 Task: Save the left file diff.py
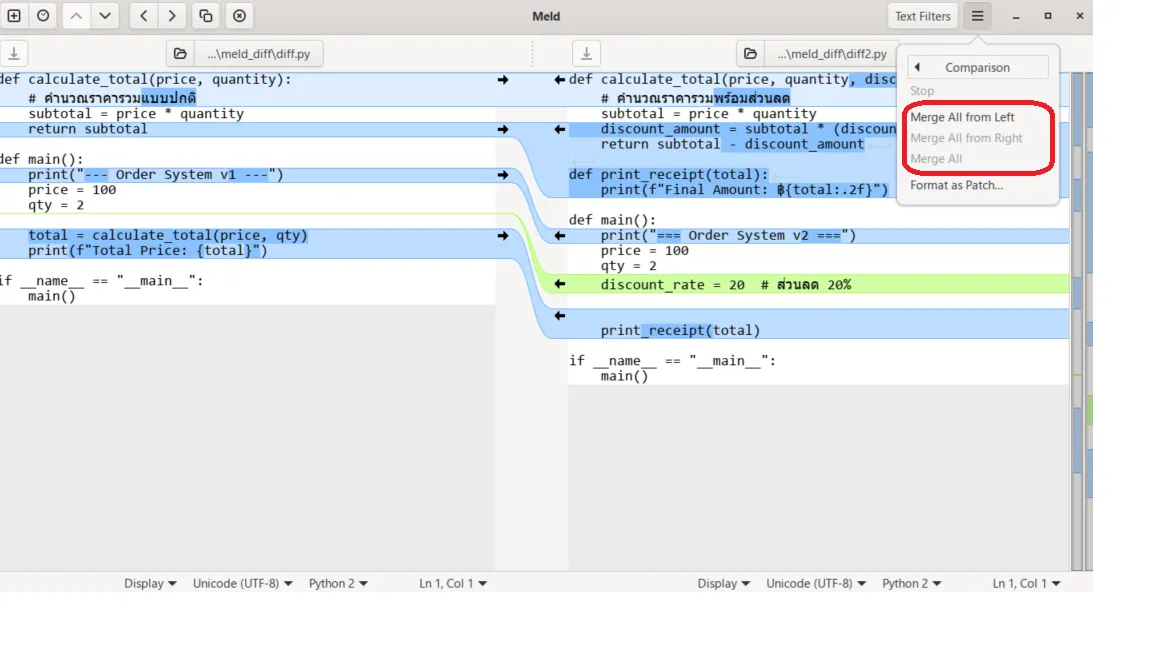pos(14,53)
